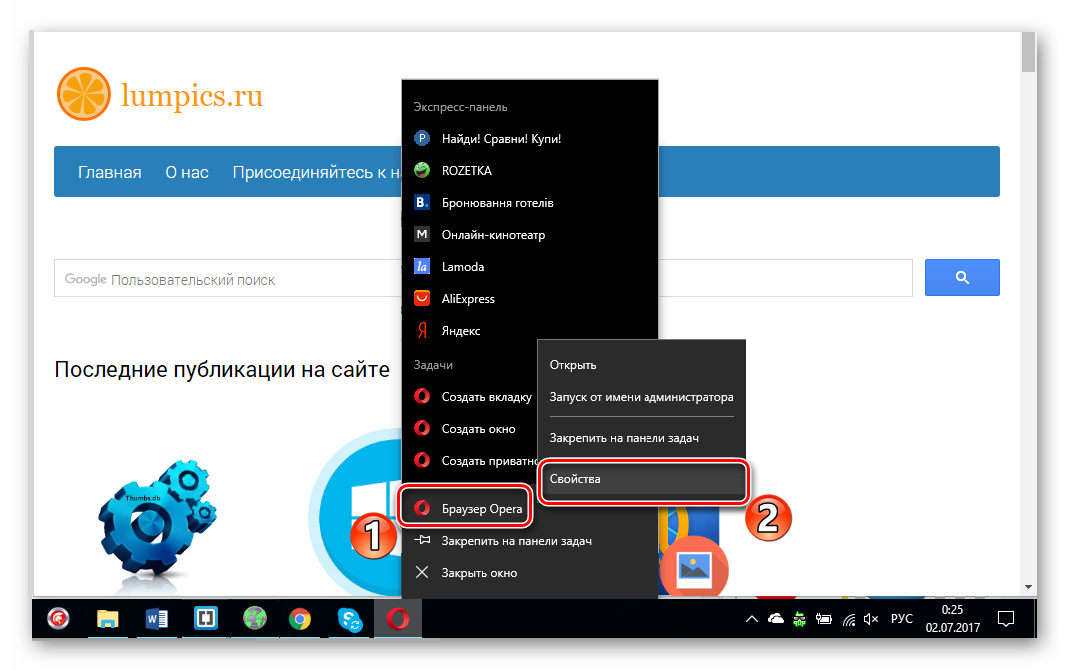The image size is (1069, 670).
Task: Click the green ROZETKA smiley icon
Action: (x=422, y=170)
